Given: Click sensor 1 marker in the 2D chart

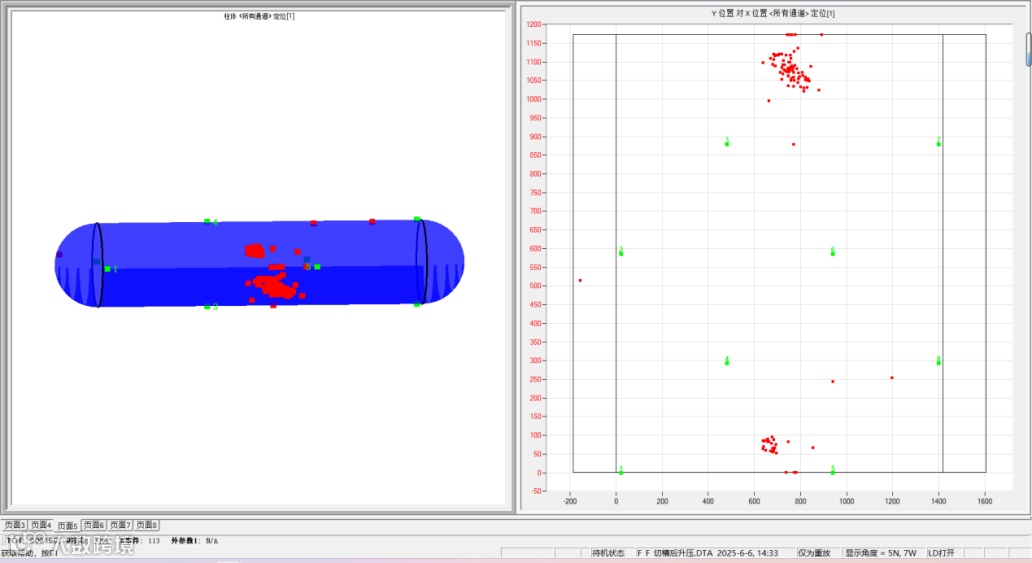Looking at the screenshot, I should (621, 471).
